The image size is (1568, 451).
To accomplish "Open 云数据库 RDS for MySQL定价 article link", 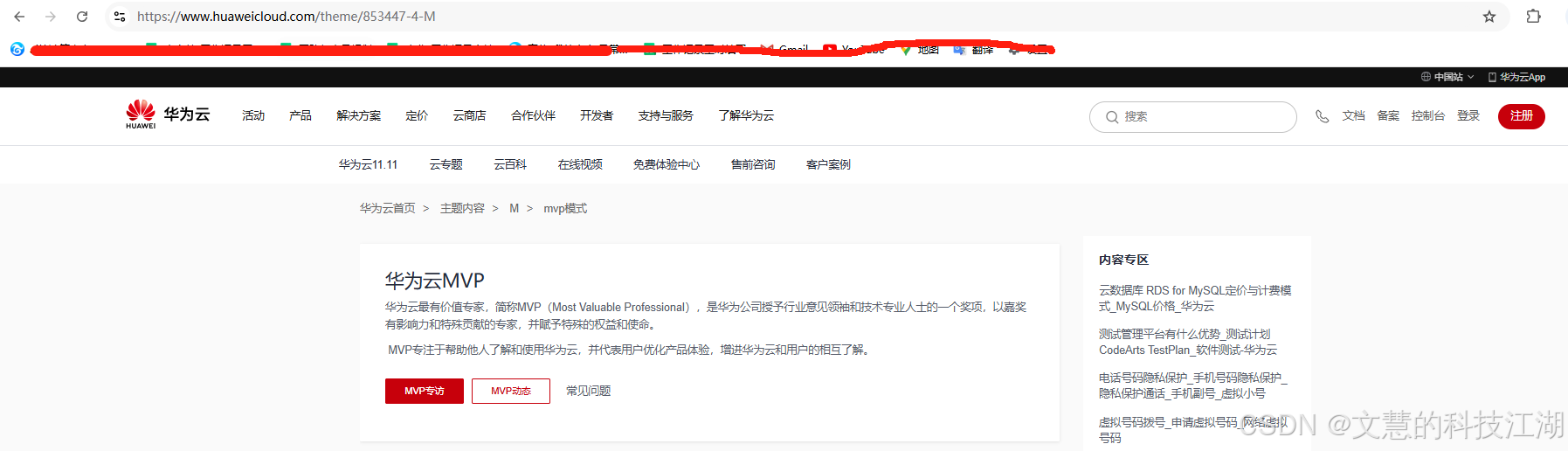I will coord(1195,298).
